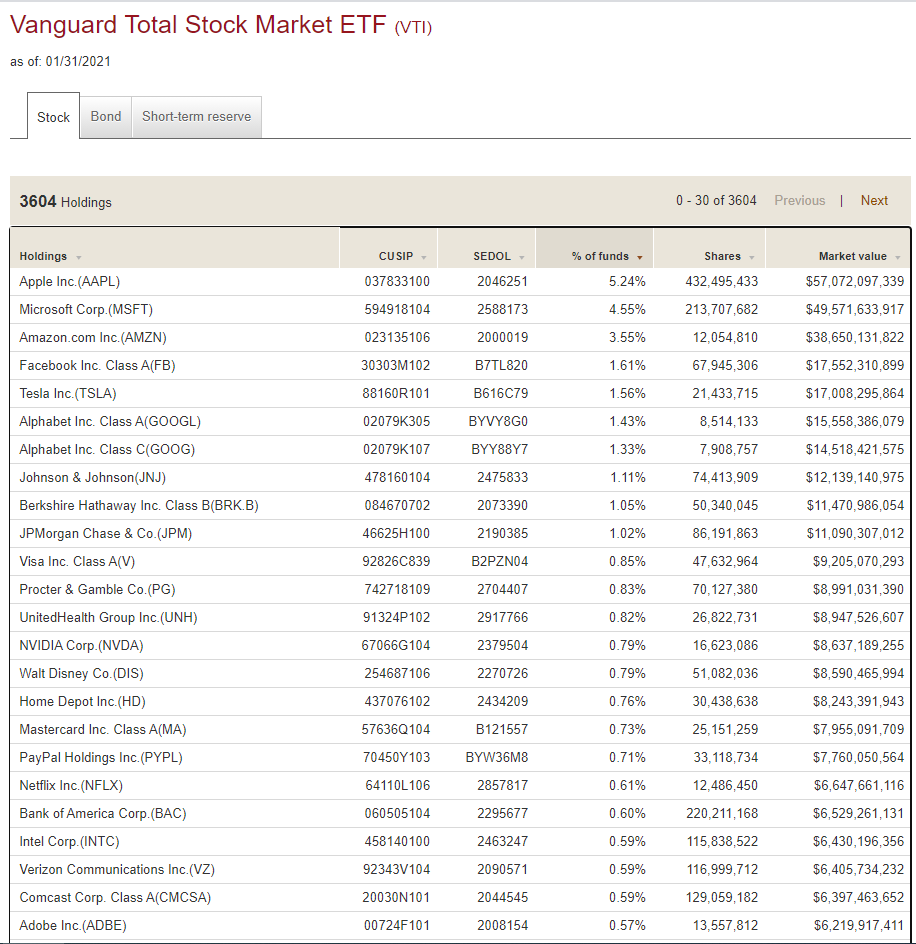Switch to the Bond tab
This screenshot has width=916, height=944.
pos(106,116)
